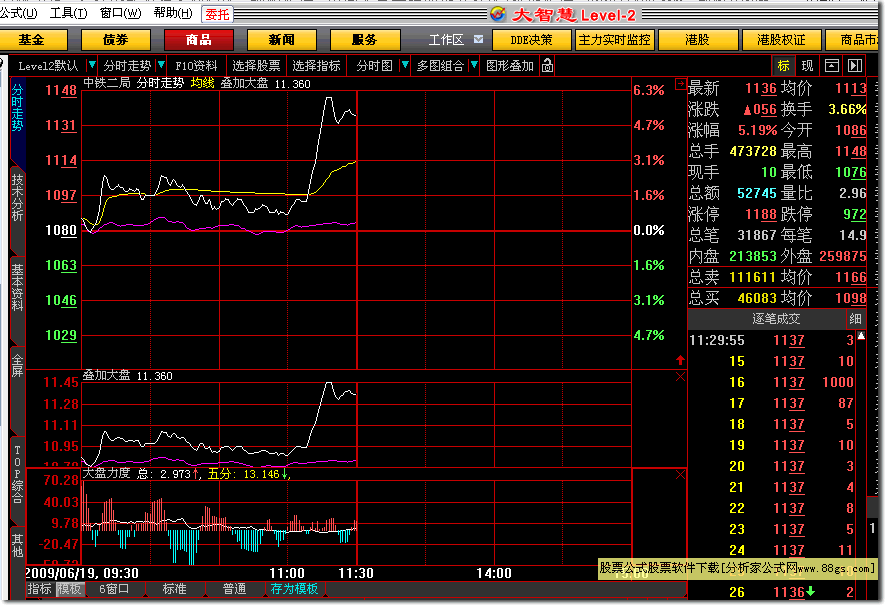Click the envelope icon beside 工作区
This screenshot has height=607, width=888.
pyautogui.click(x=479, y=39)
